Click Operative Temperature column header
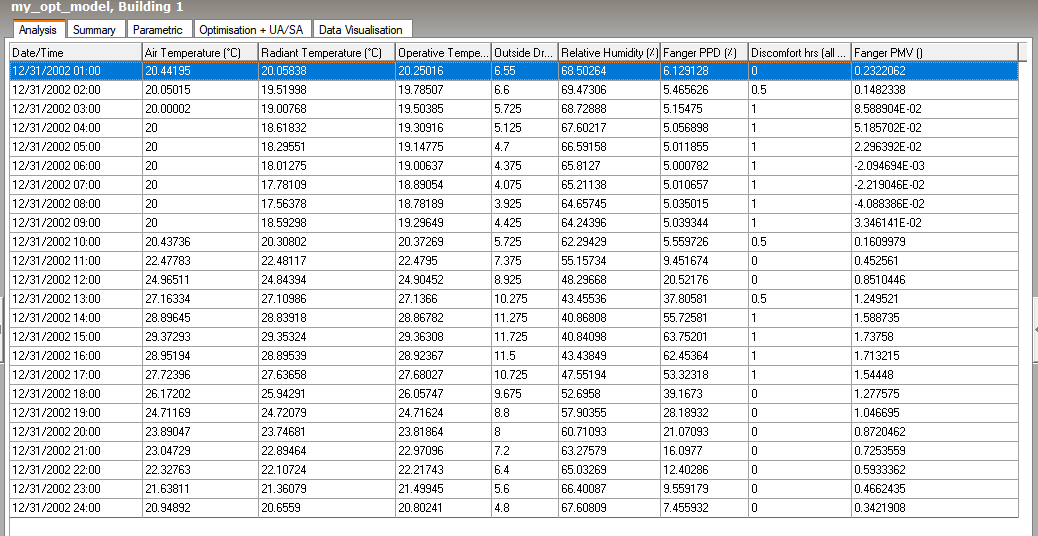This screenshot has height=536, width=1038. point(444,52)
